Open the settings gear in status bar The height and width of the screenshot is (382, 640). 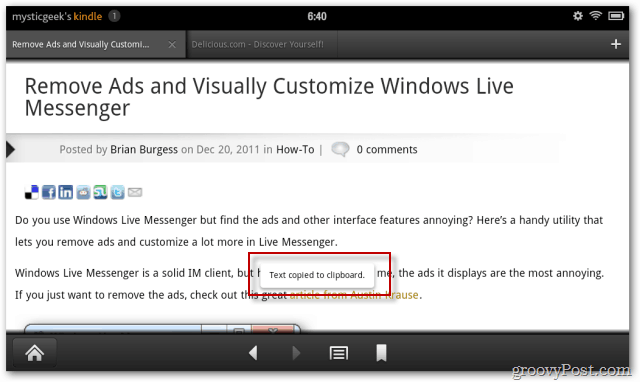(578, 16)
